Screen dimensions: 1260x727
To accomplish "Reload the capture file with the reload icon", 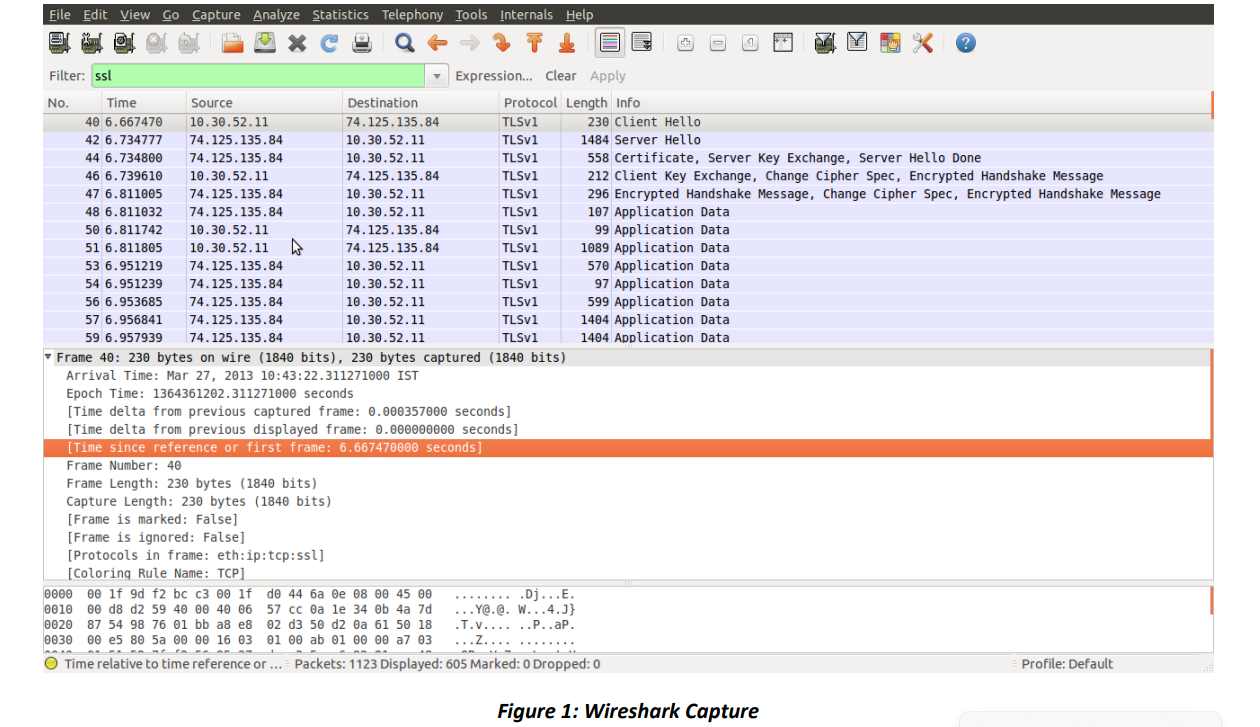I will (x=329, y=42).
